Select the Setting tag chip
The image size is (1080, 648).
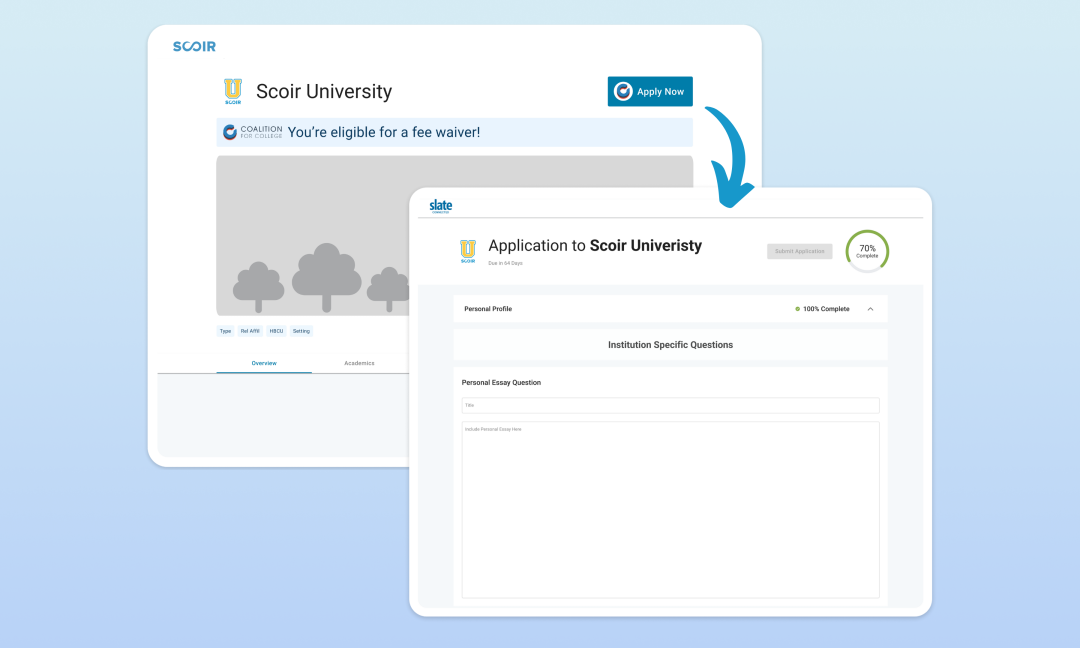tap(301, 330)
